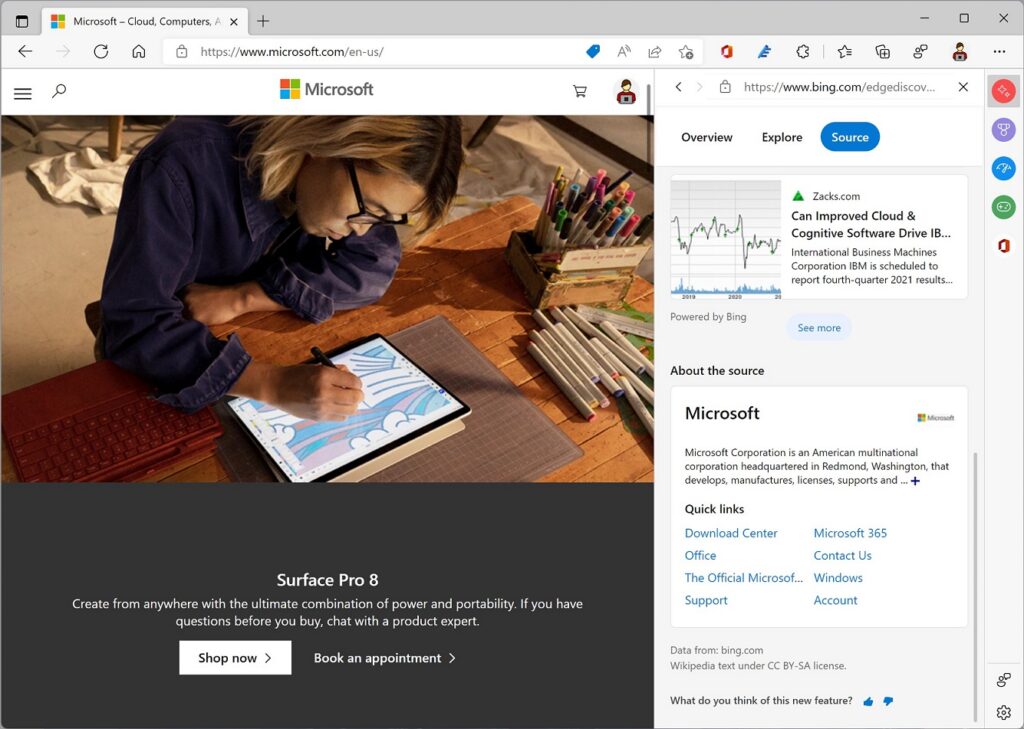The width and height of the screenshot is (1024, 729).
Task: Open the Favorites star-list icon
Action: click(844, 51)
